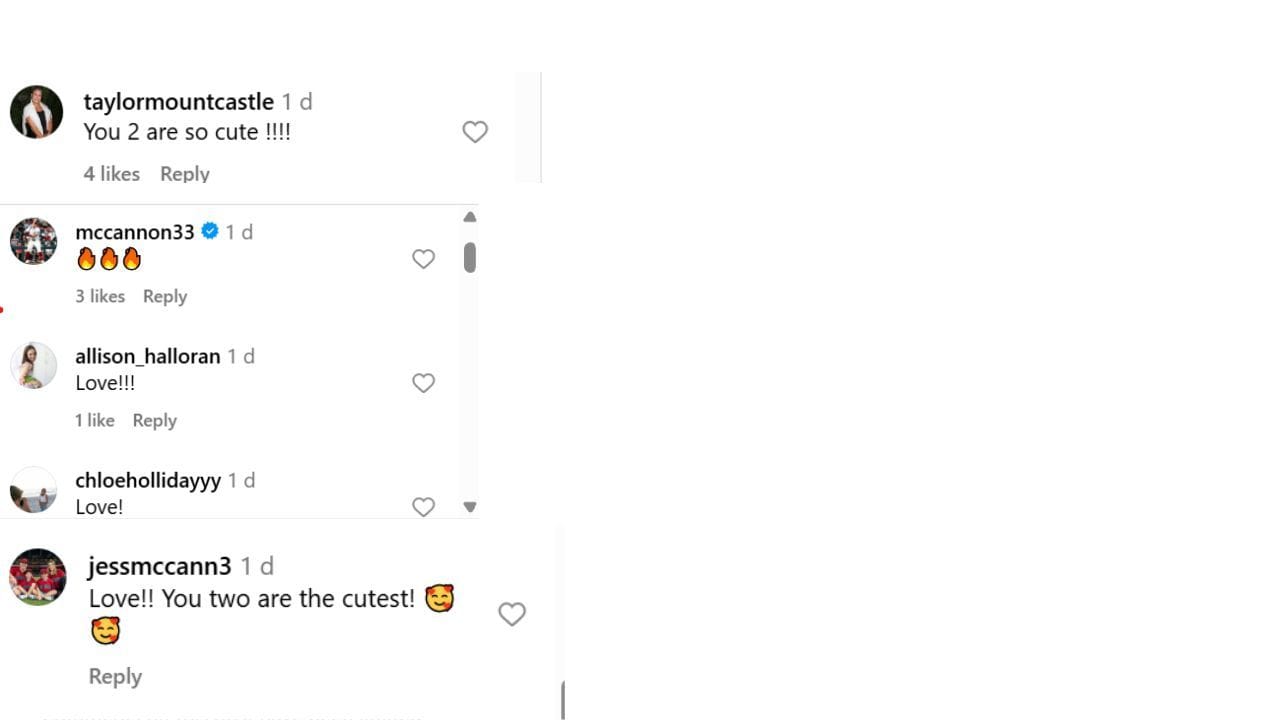
Task: Heart allison_halloran's Love!!! comment
Action: click(x=424, y=383)
